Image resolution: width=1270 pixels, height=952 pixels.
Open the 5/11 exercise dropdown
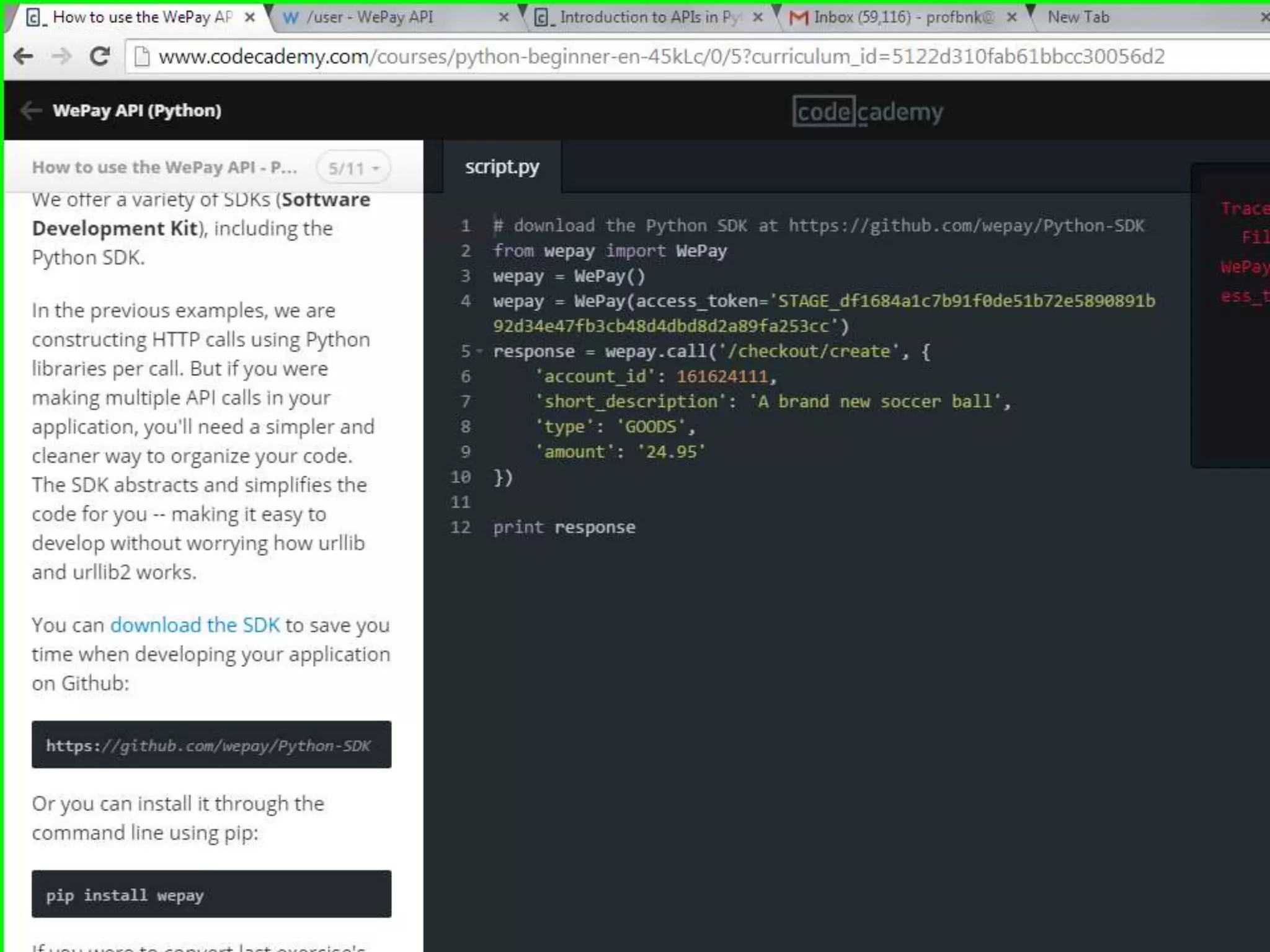(x=353, y=168)
